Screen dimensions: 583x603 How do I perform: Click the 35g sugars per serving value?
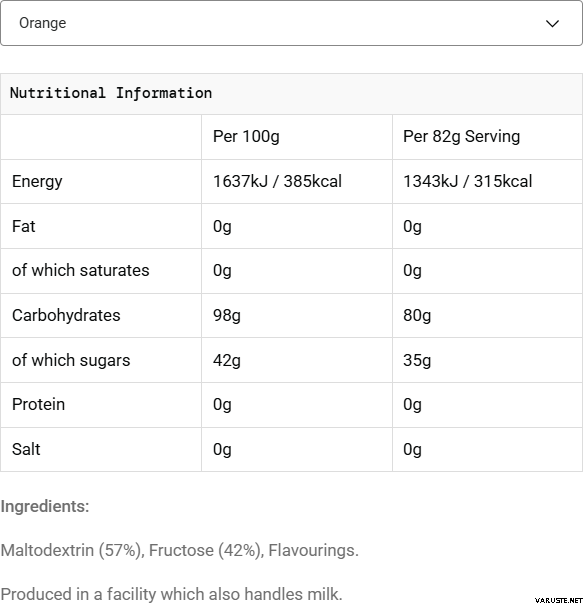coord(417,361)
